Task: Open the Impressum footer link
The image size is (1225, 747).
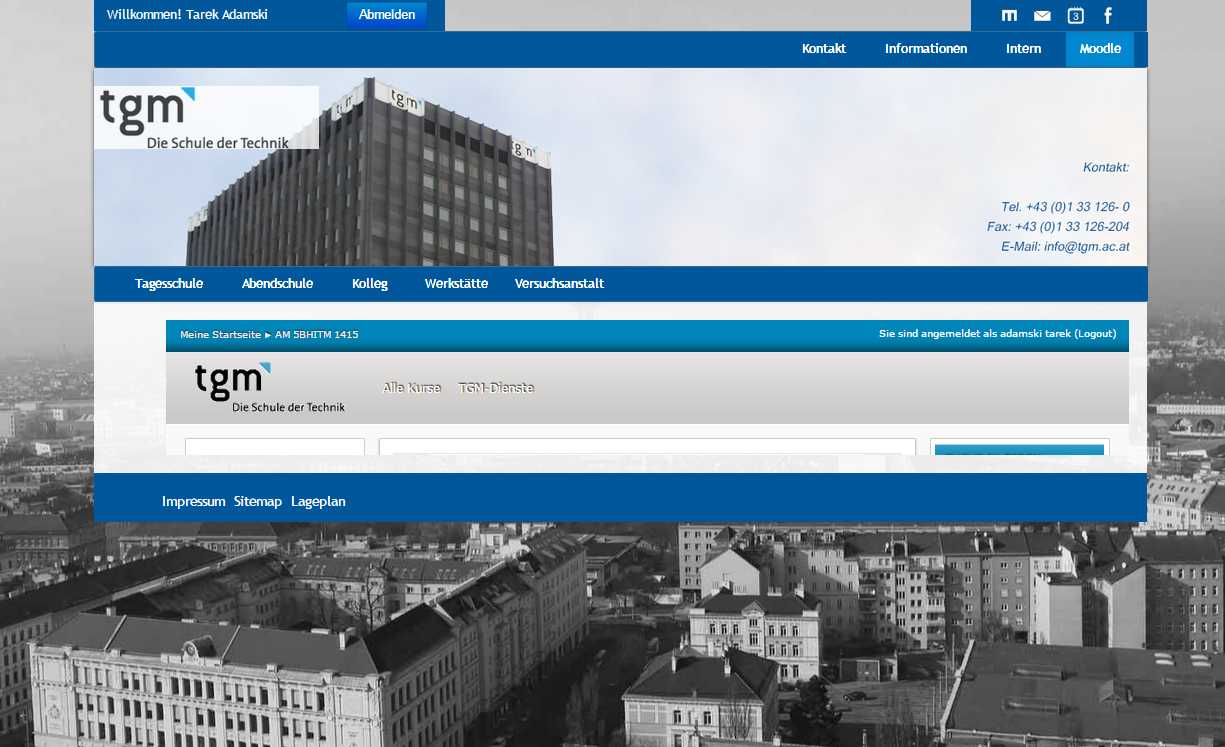Action: (193, 502)
